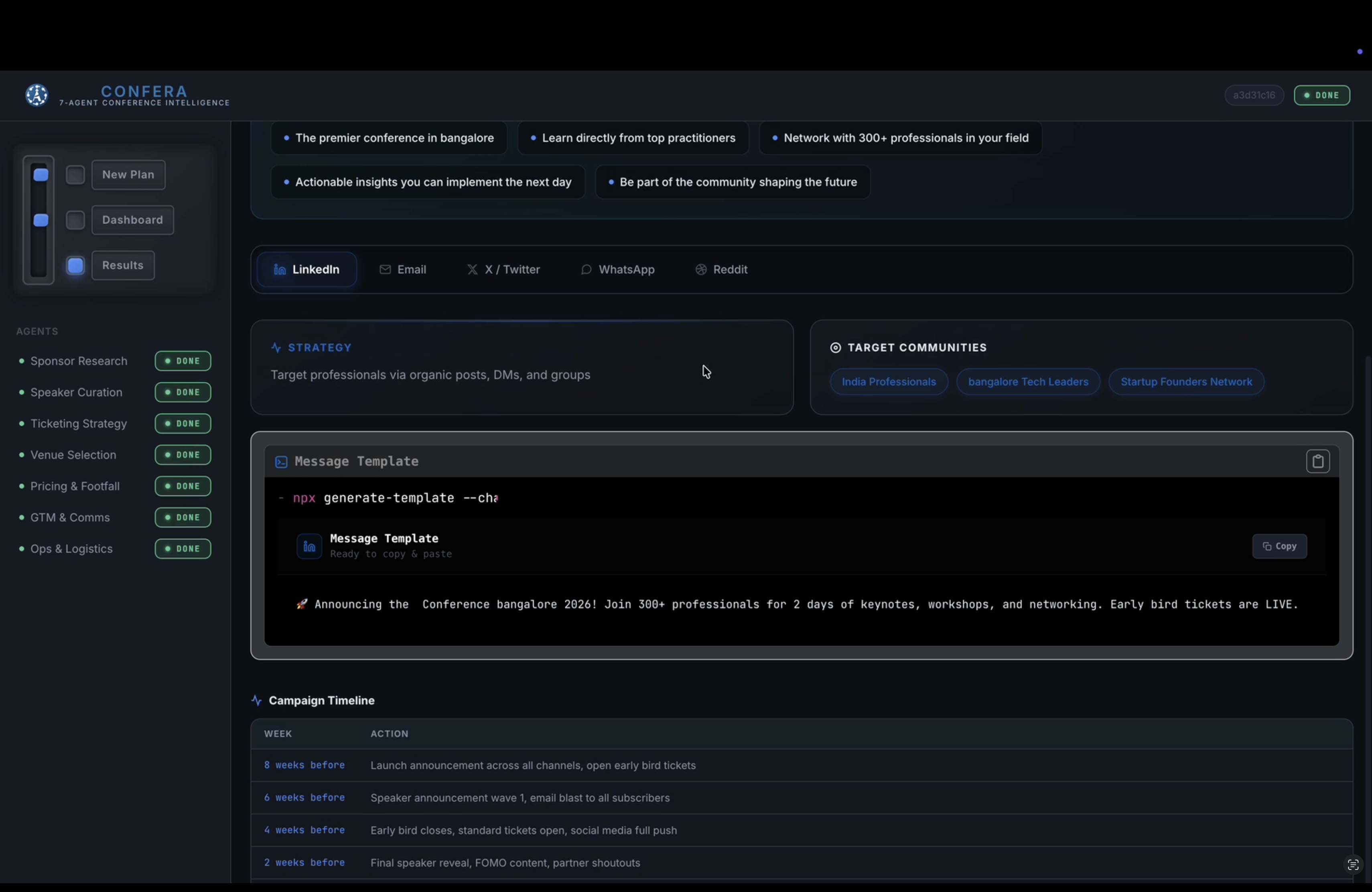Click "Final speaker reveal, FOMO content" action
The width and height of the screenshot is (1372, 892).
(505, 863)
